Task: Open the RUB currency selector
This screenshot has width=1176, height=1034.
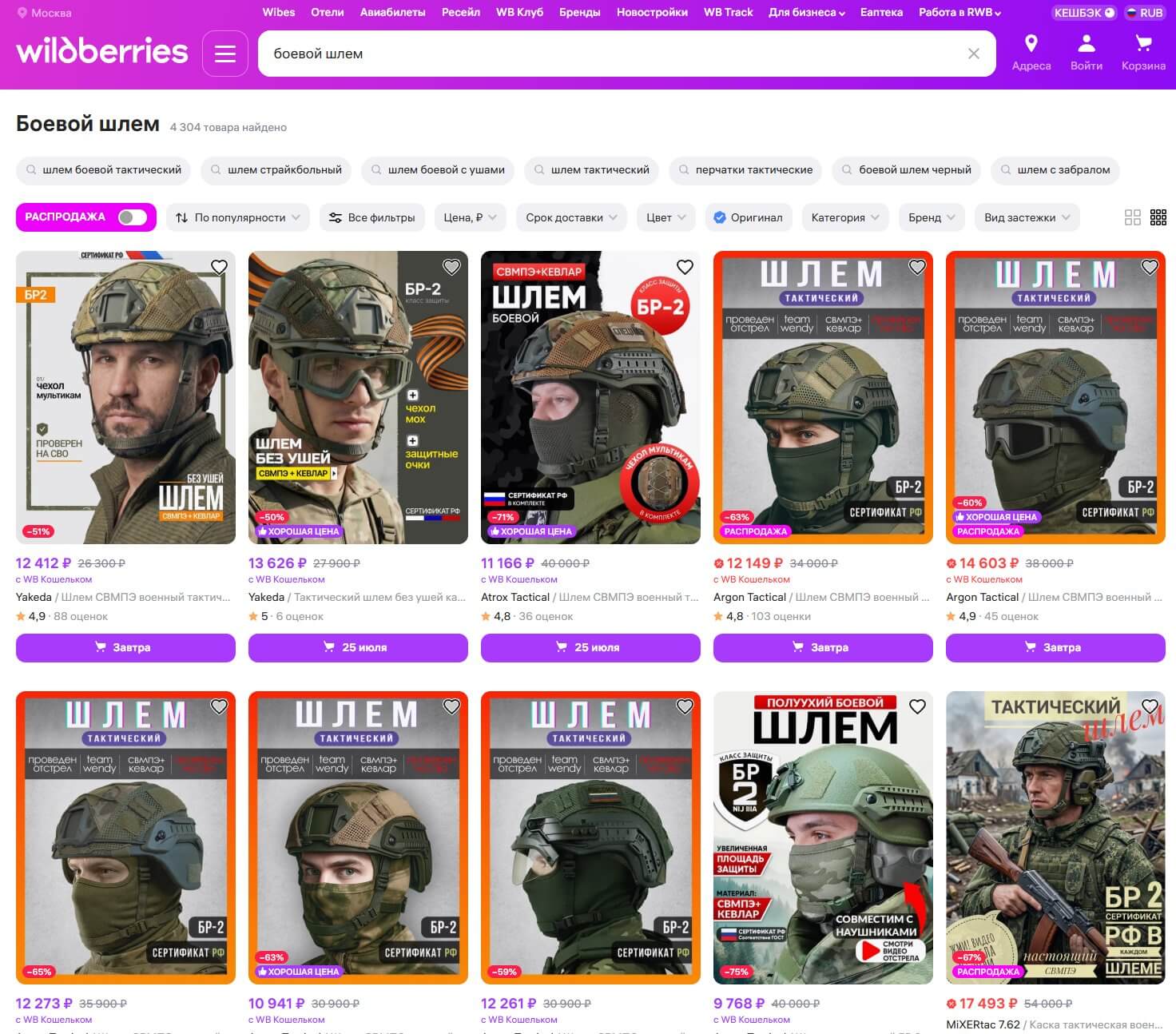Action: pos(1145,13)
